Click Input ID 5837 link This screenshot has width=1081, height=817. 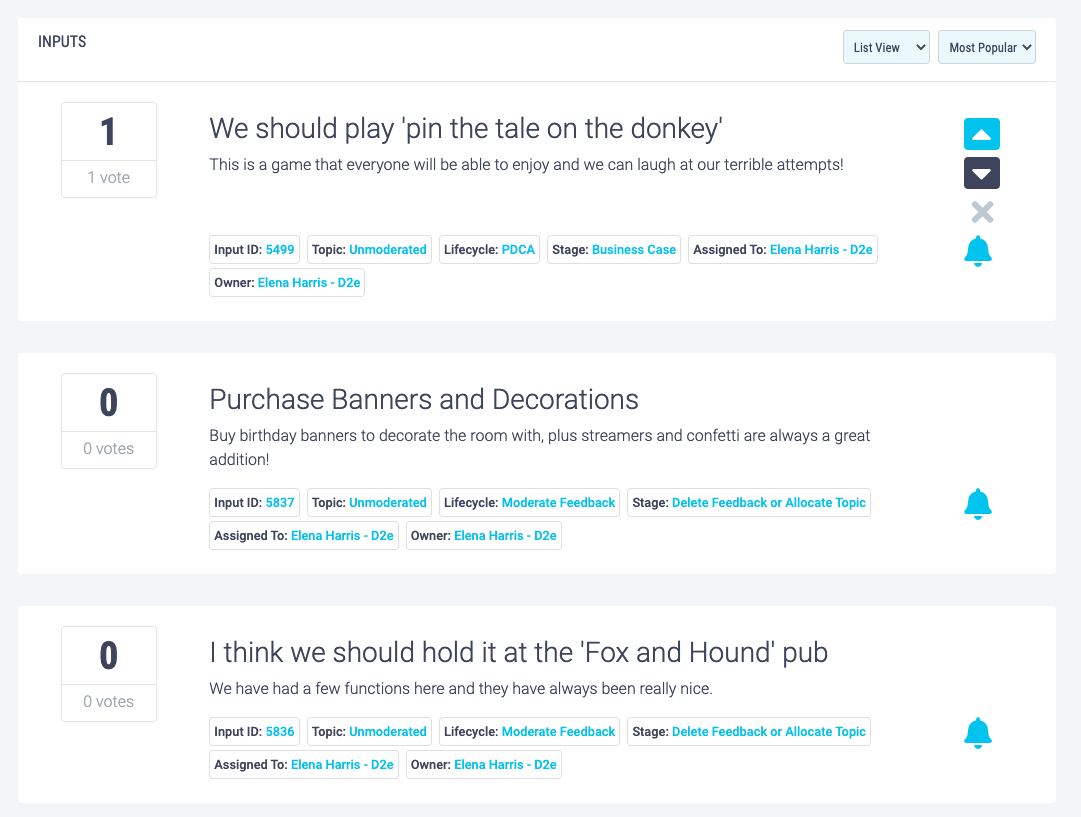click(x=280, y=503)
